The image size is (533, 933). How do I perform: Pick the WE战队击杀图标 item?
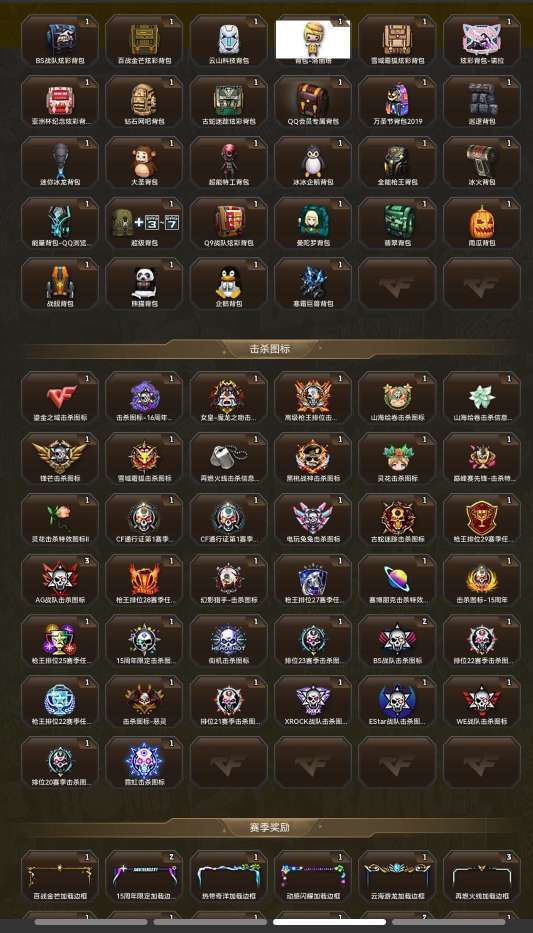tap(482, 702)
